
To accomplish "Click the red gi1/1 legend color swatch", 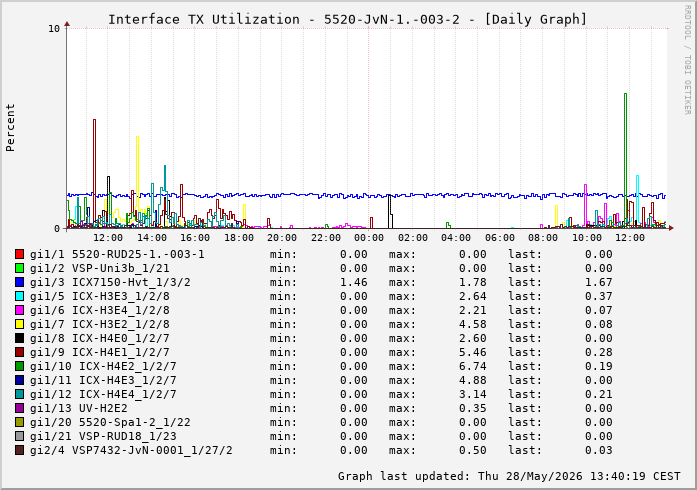I will pyautogui.click(x=19, y=254).
